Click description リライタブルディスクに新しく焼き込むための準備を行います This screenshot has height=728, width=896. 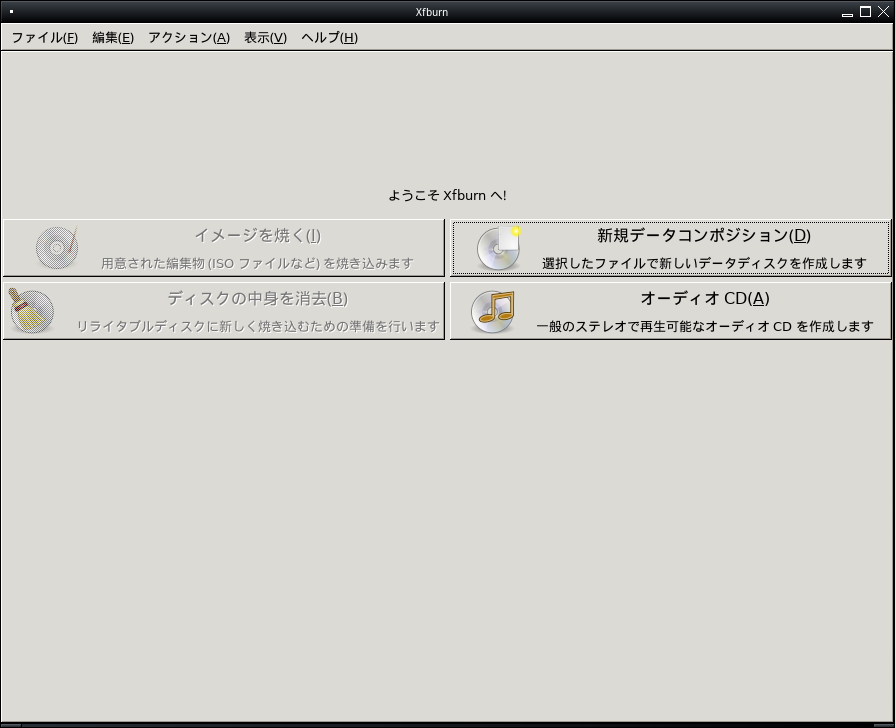click(258, 326)
